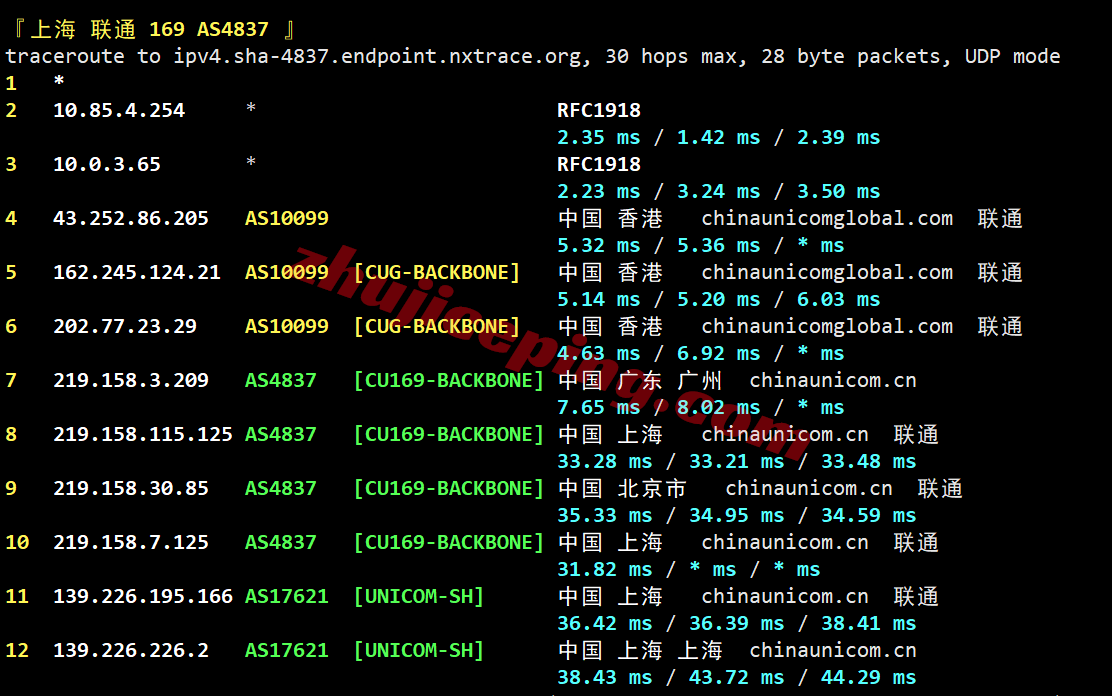Image resolution: width=1112 pixels, height=696 pixels.
Task: Click 中国 北京市 location on hop 9
Action: tap(623, 488)
